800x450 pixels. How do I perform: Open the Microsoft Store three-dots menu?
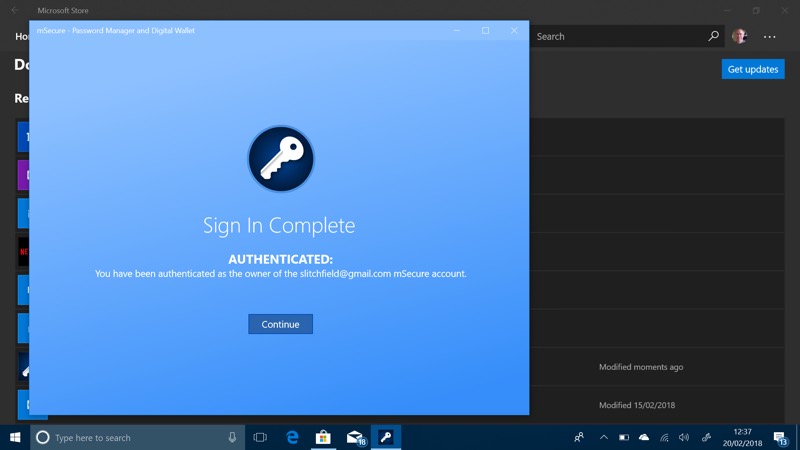point(769,37)
